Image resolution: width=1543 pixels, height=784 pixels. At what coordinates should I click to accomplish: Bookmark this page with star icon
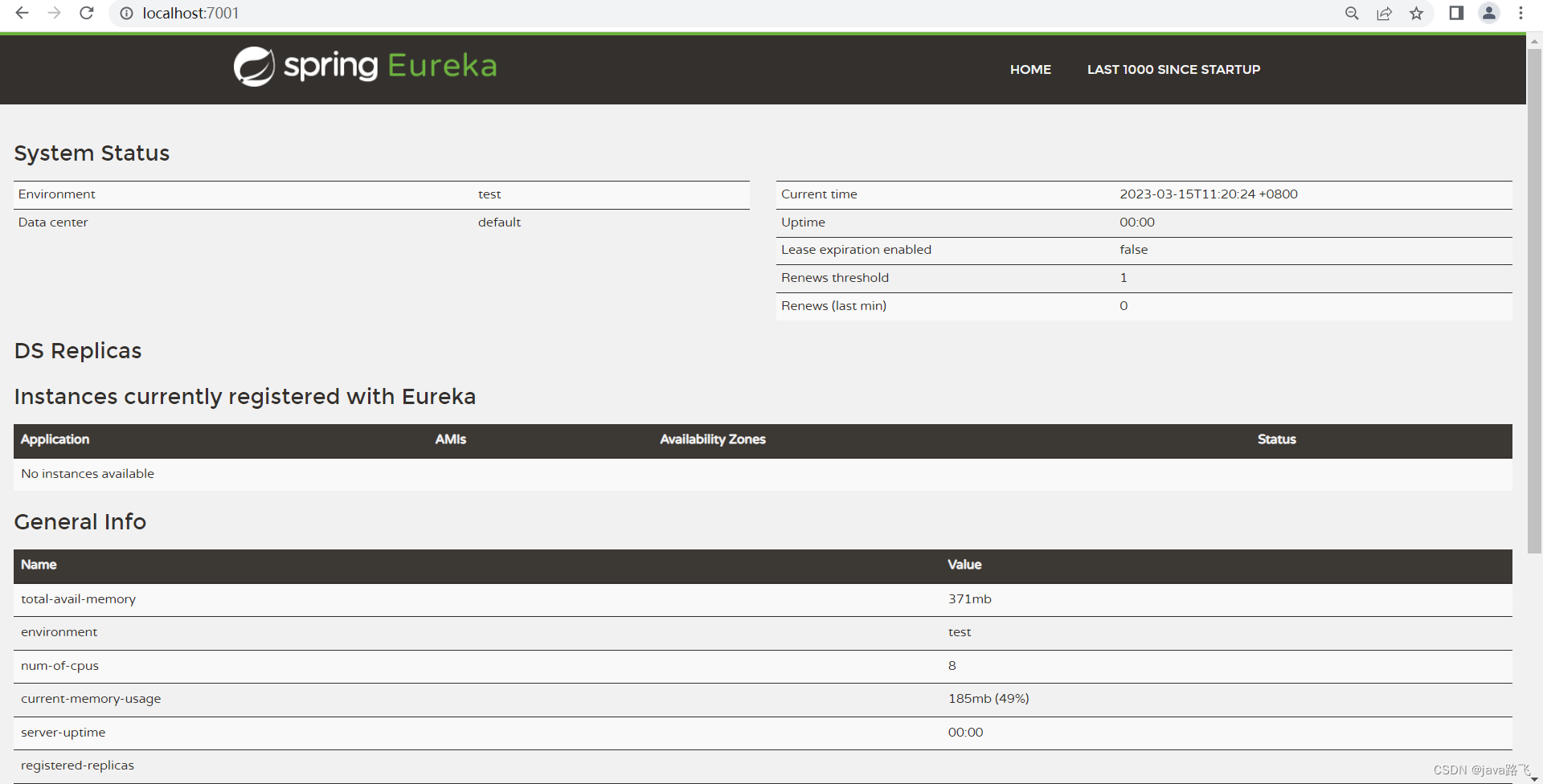tap(1416, 14)
